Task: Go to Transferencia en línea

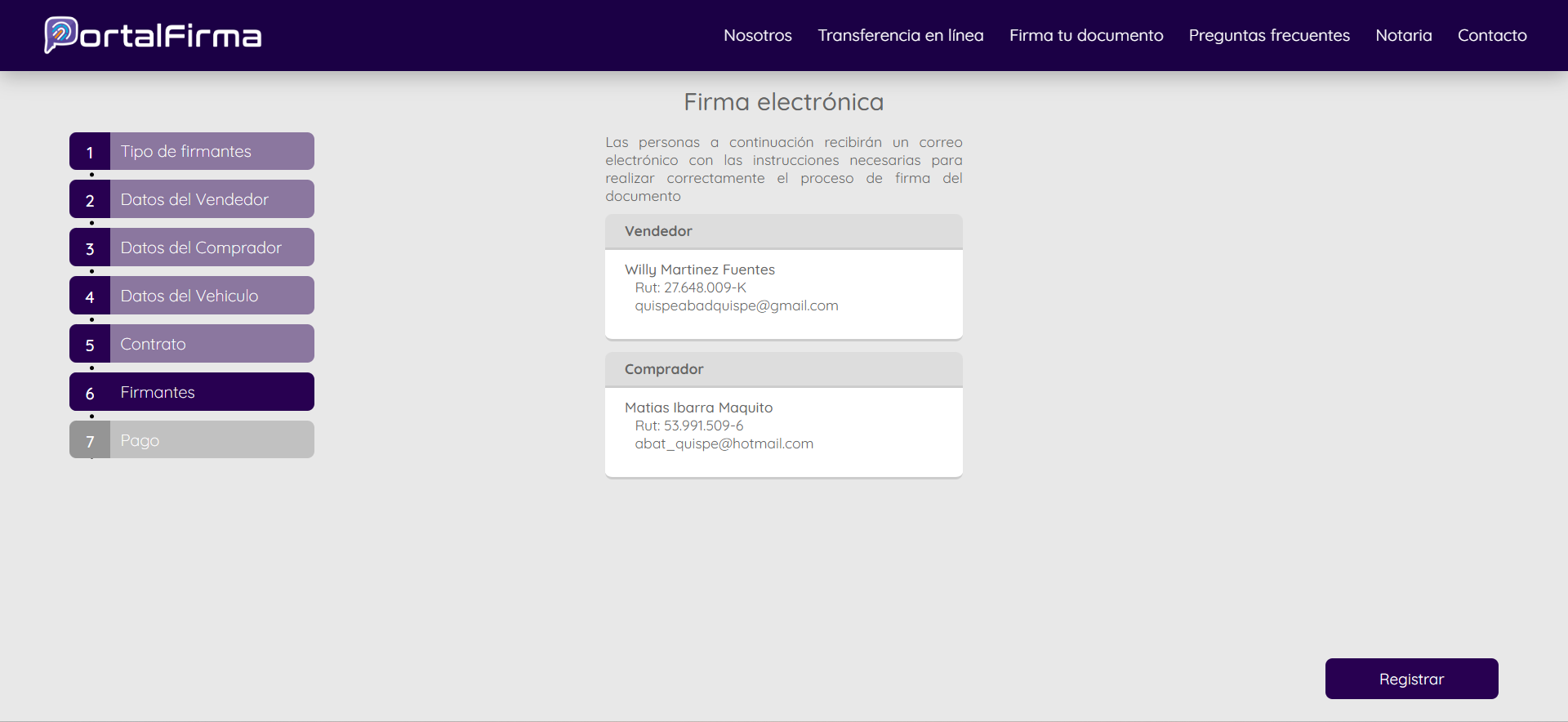Action: tap(900, 35)
